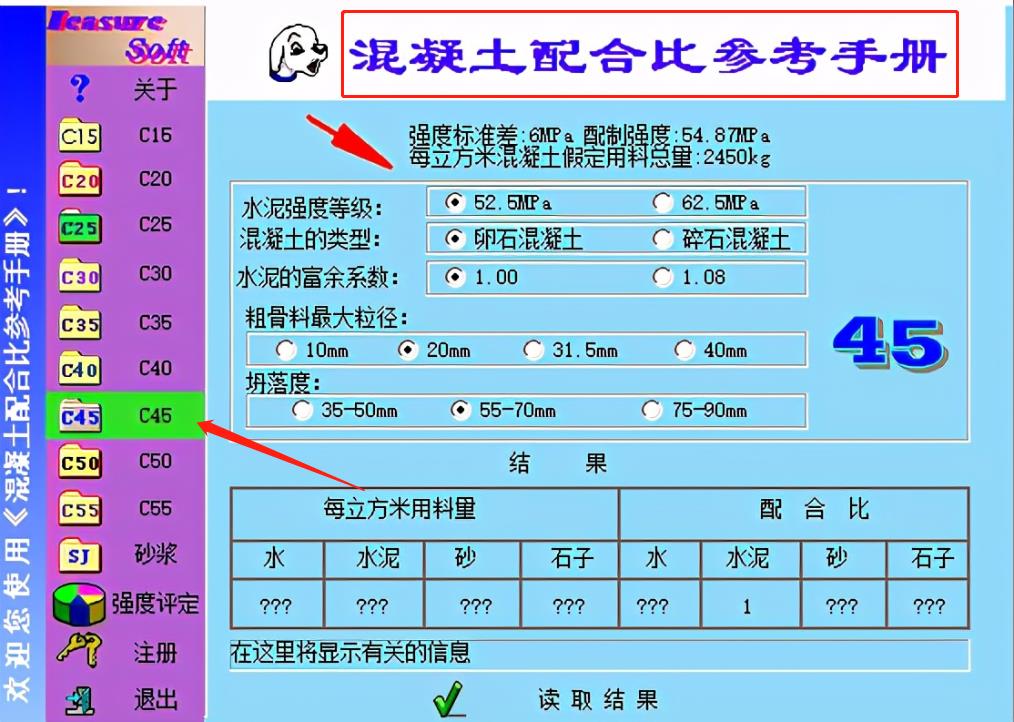
Task: Switch to the C50 menu item
Action: pyautogui.click(x=155, y=462)
